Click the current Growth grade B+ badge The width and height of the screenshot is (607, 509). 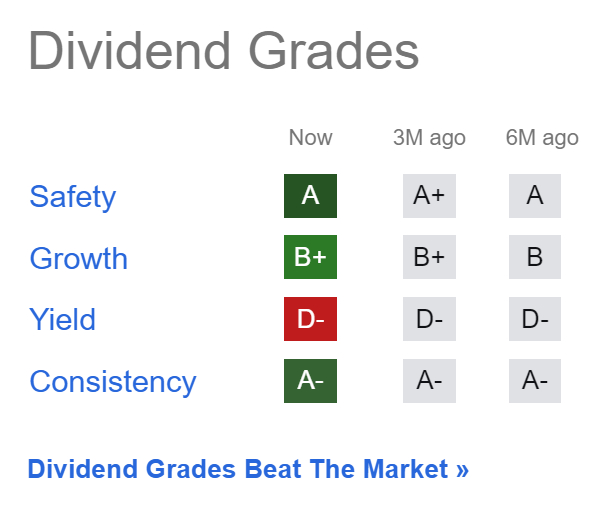click(x=310, y=258)
